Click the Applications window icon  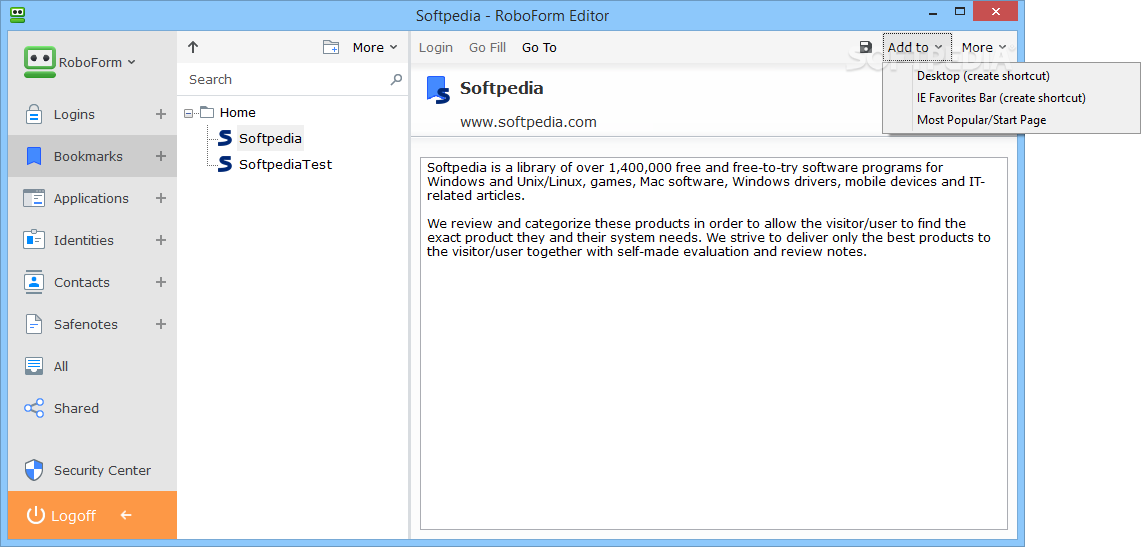pyautogui.click(x=33, y=199)
